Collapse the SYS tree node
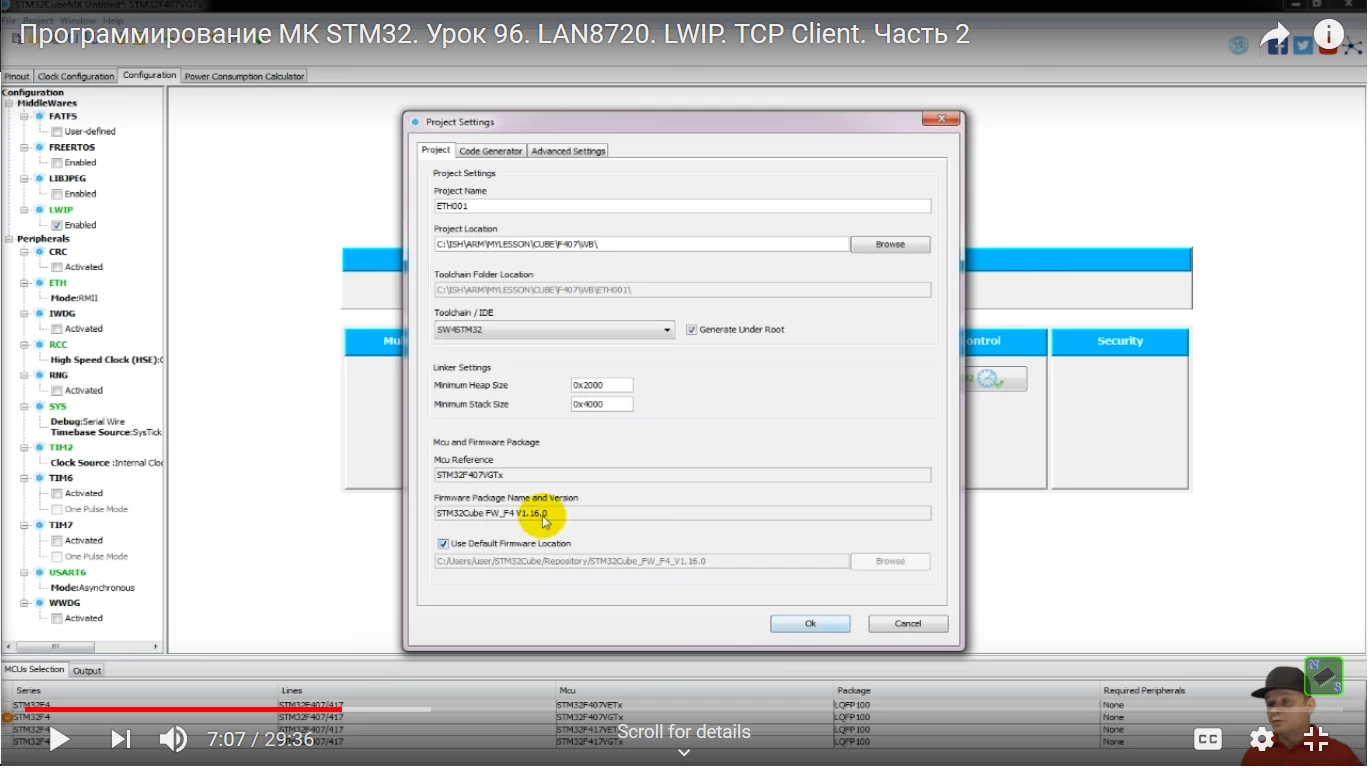This screenshot has height=768, width=1372. (25, 407)
